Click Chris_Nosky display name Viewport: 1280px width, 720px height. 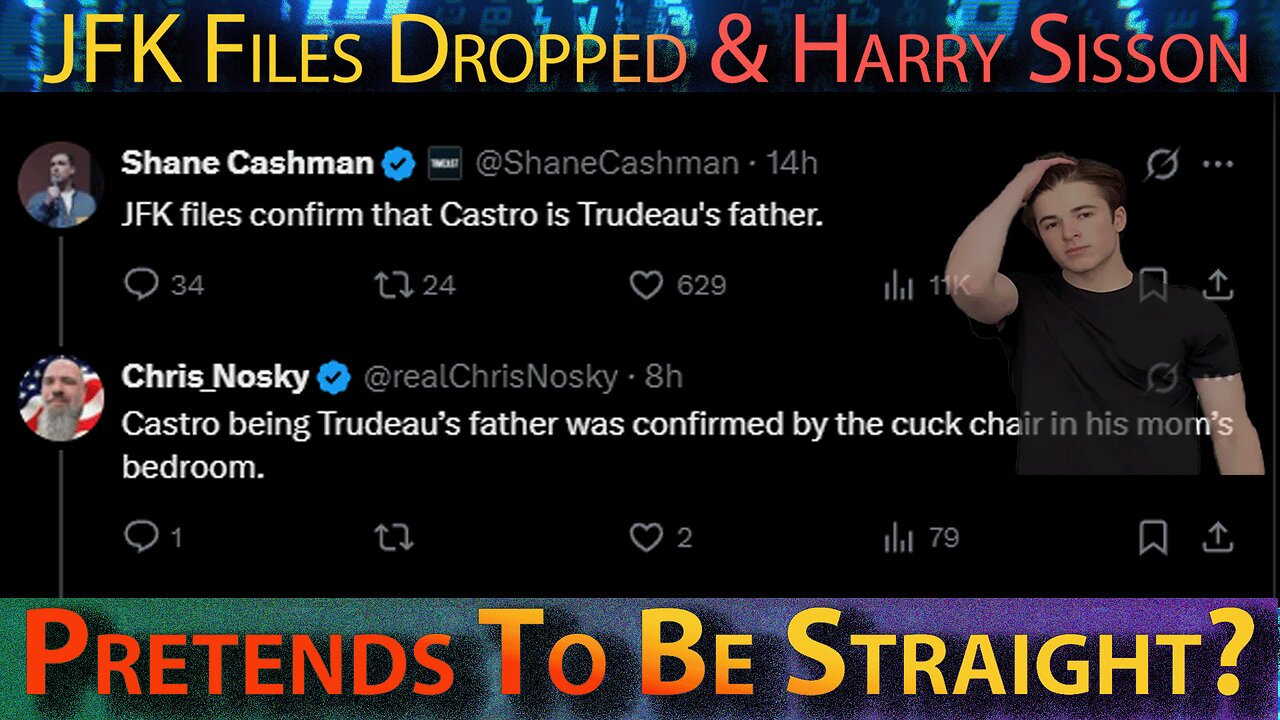pos(215,377)
